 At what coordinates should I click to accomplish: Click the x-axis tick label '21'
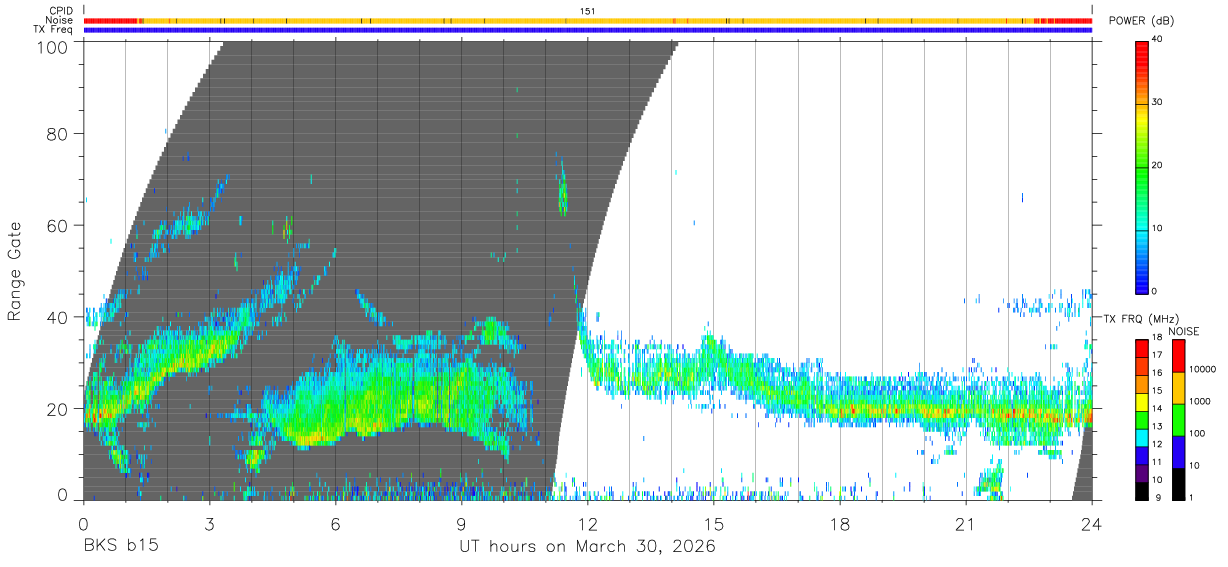click(966, 524)
